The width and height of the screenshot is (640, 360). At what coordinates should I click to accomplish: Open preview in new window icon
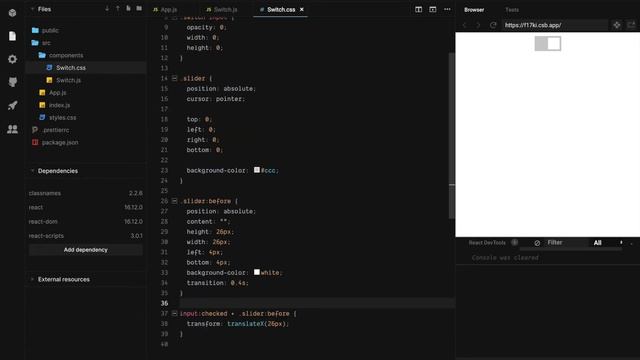coord(631,25)
